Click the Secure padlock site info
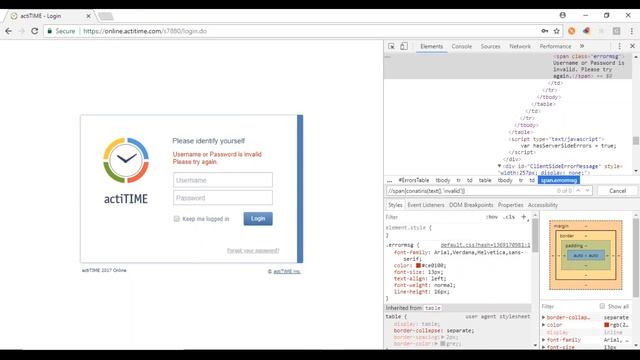640x360 pixels. (x=61, y=31)
